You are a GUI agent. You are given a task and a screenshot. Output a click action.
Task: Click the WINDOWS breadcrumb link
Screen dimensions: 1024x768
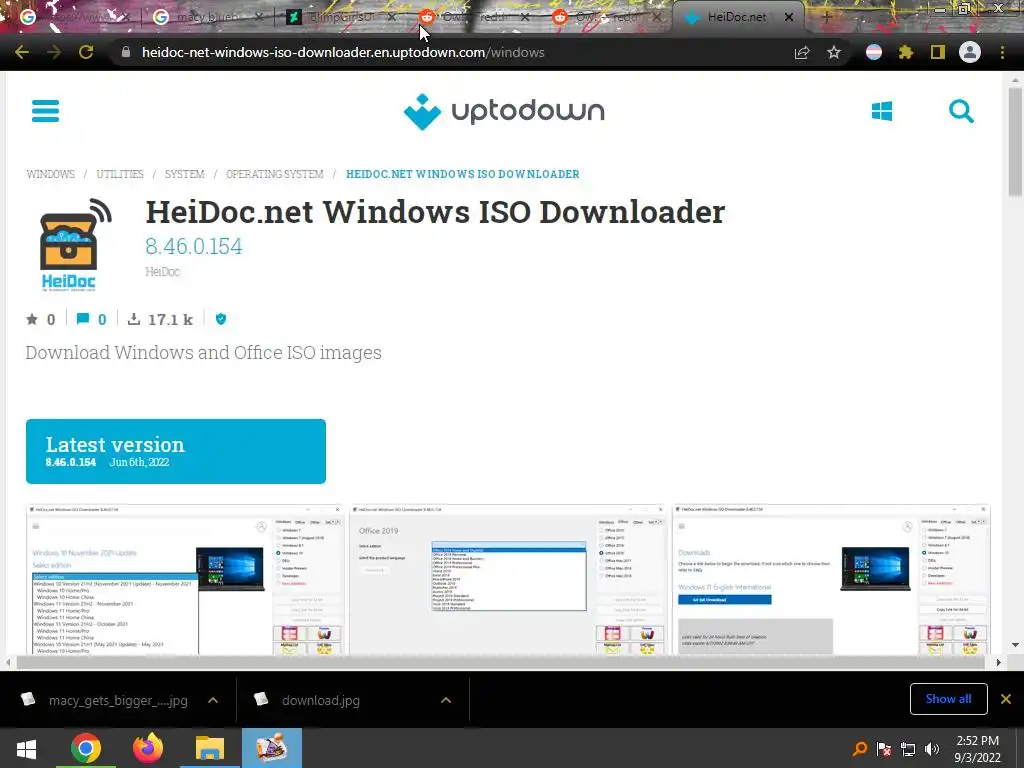pos(50,174)
